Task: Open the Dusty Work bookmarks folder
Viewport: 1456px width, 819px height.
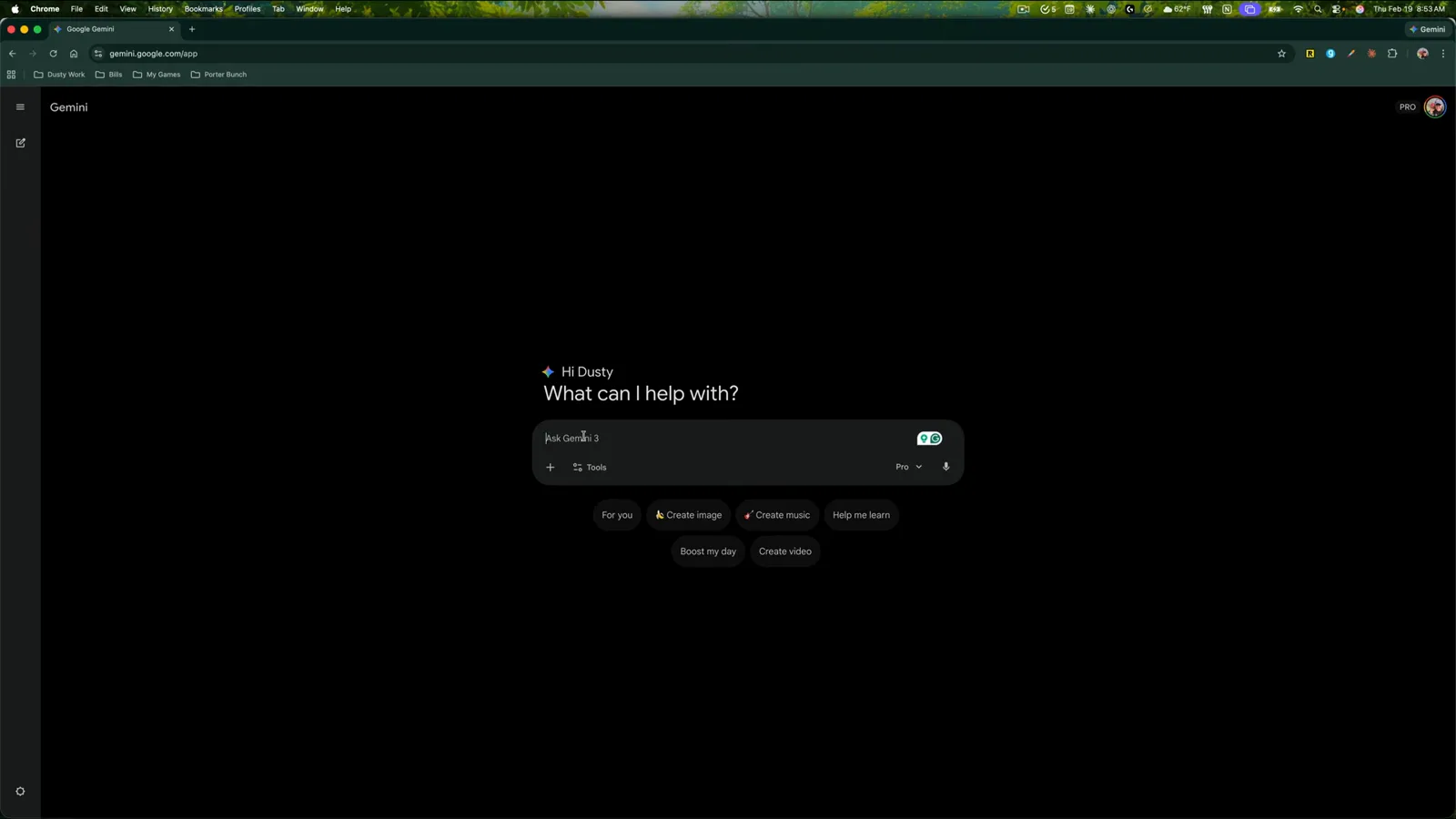Action: coord(59,75)
